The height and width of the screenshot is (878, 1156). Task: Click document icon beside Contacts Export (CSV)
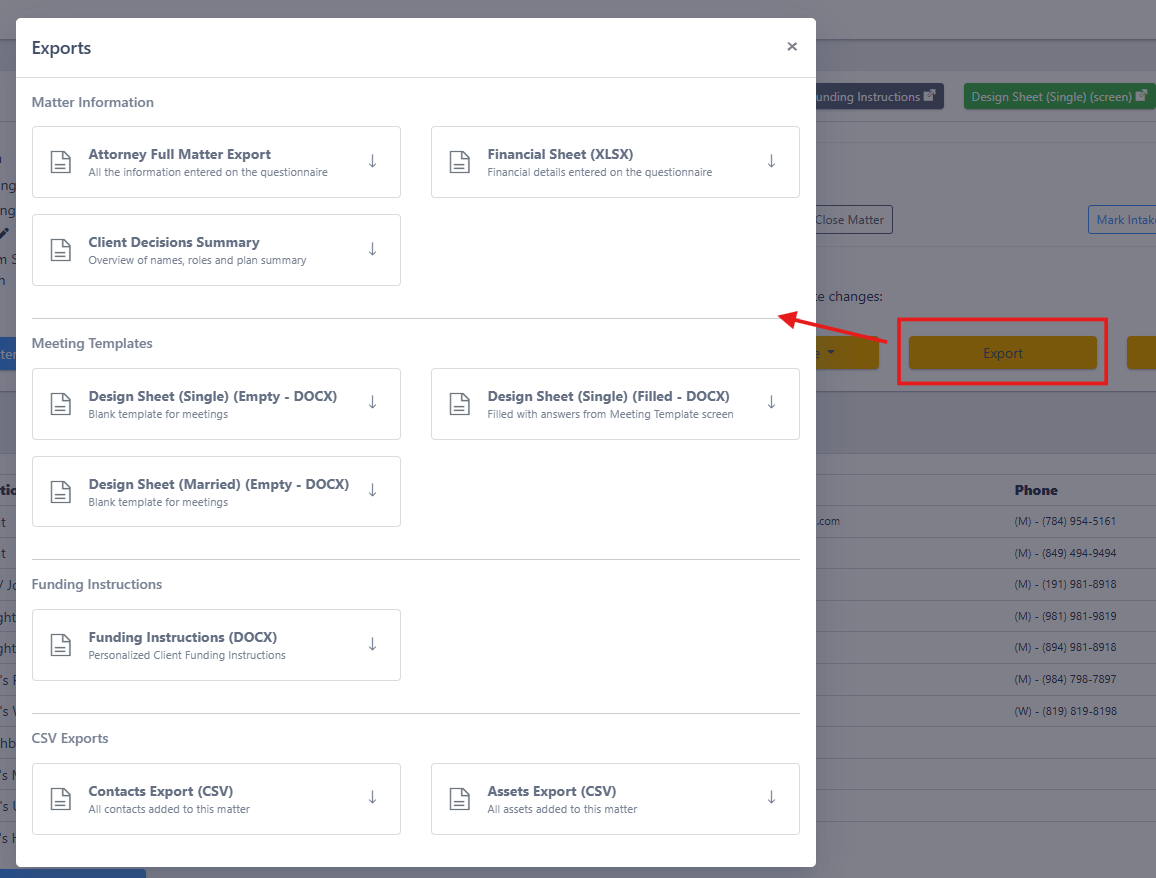(x=60, y=799)
